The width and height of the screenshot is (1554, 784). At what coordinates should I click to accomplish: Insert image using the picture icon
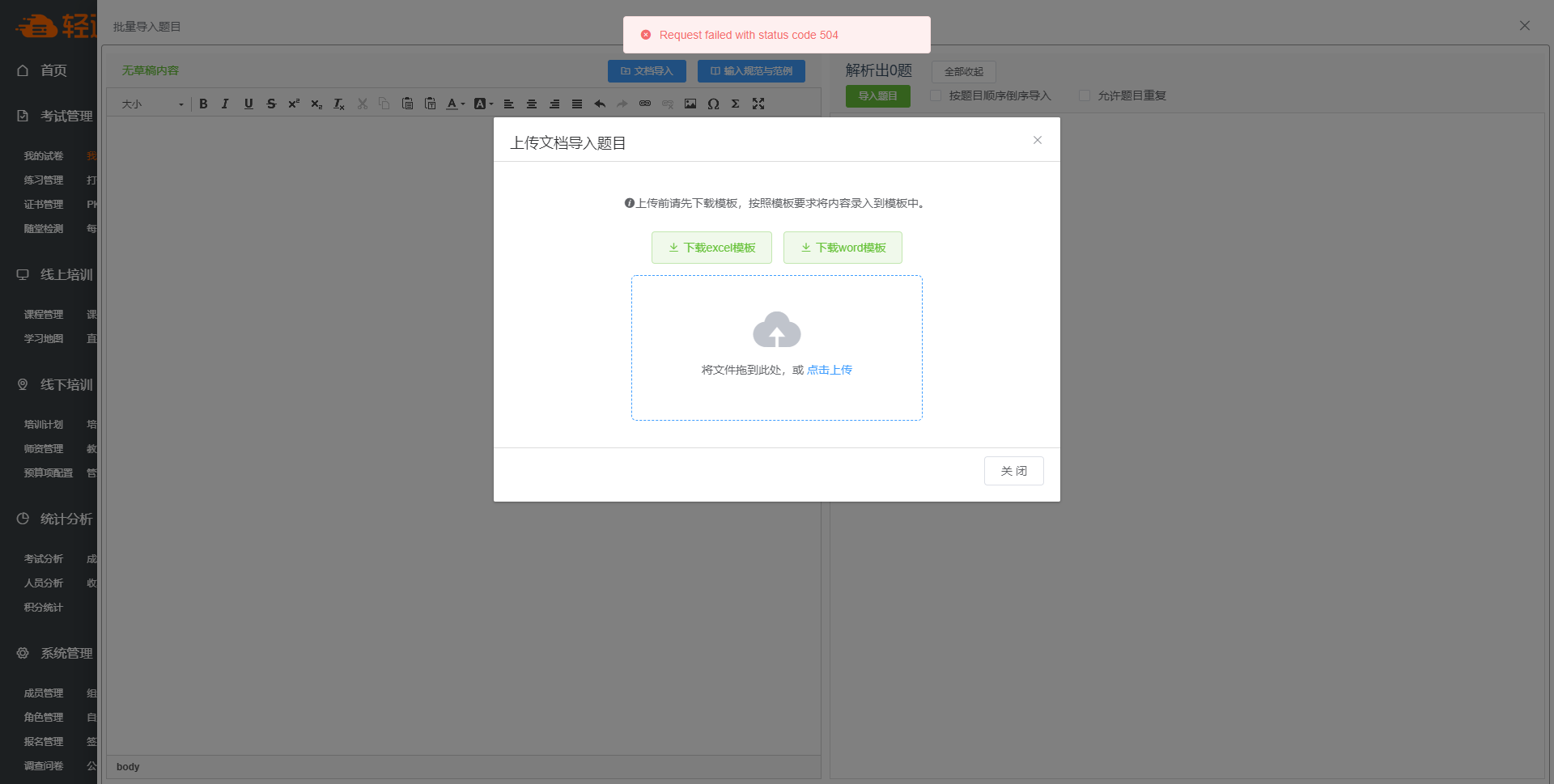(690, 104)
